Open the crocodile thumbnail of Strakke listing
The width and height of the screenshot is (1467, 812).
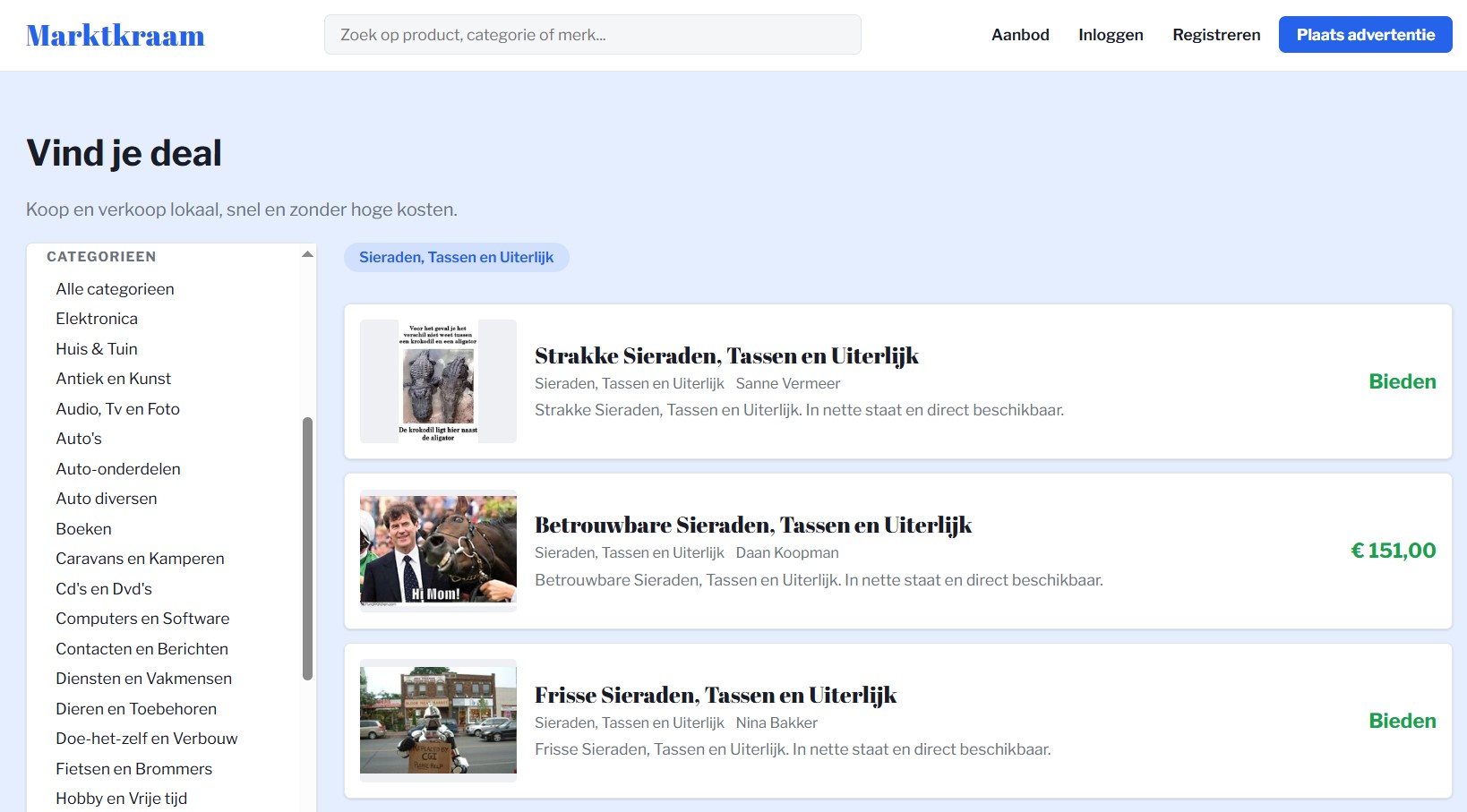point(438,381)
